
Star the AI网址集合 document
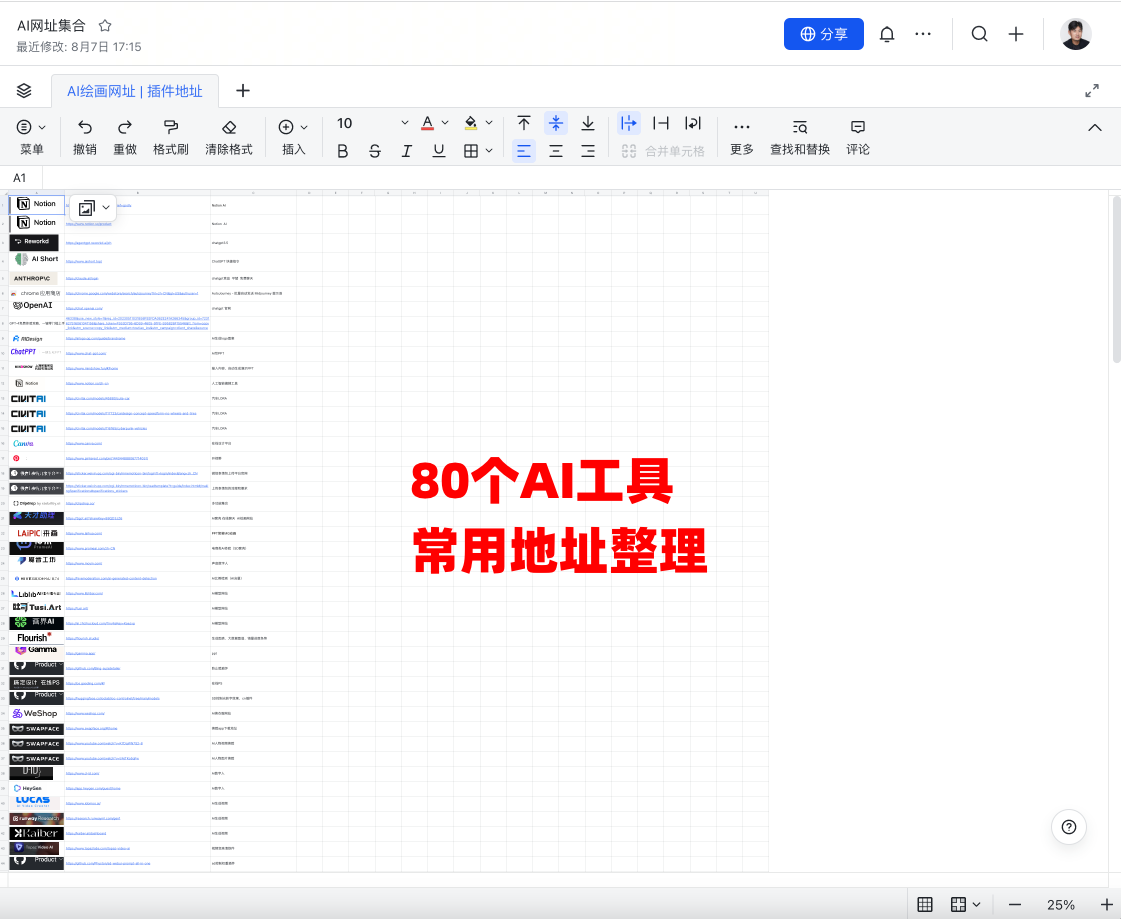(x=105, y=26)
